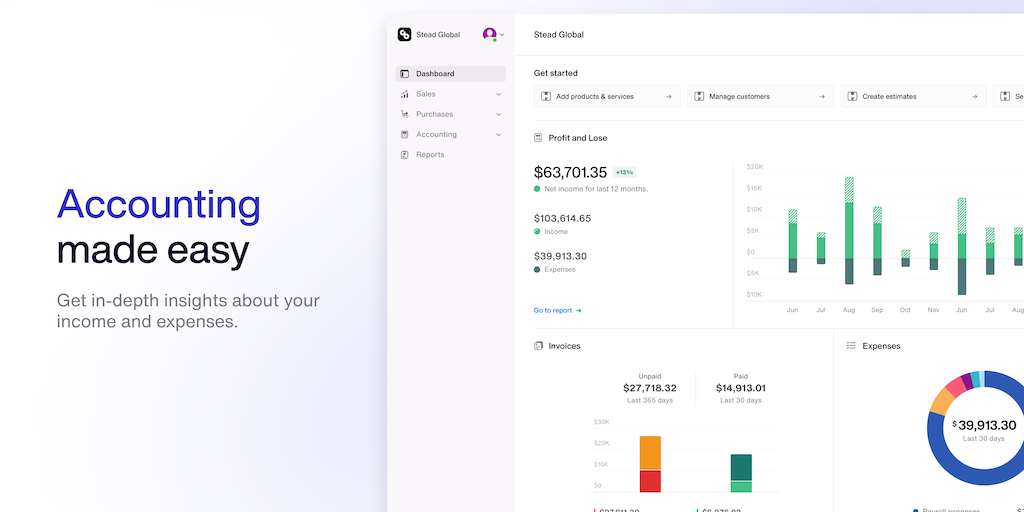Click the orange unpaid invoices bar segment
This screenshot has height=512, width=1024.
point(650,453)
